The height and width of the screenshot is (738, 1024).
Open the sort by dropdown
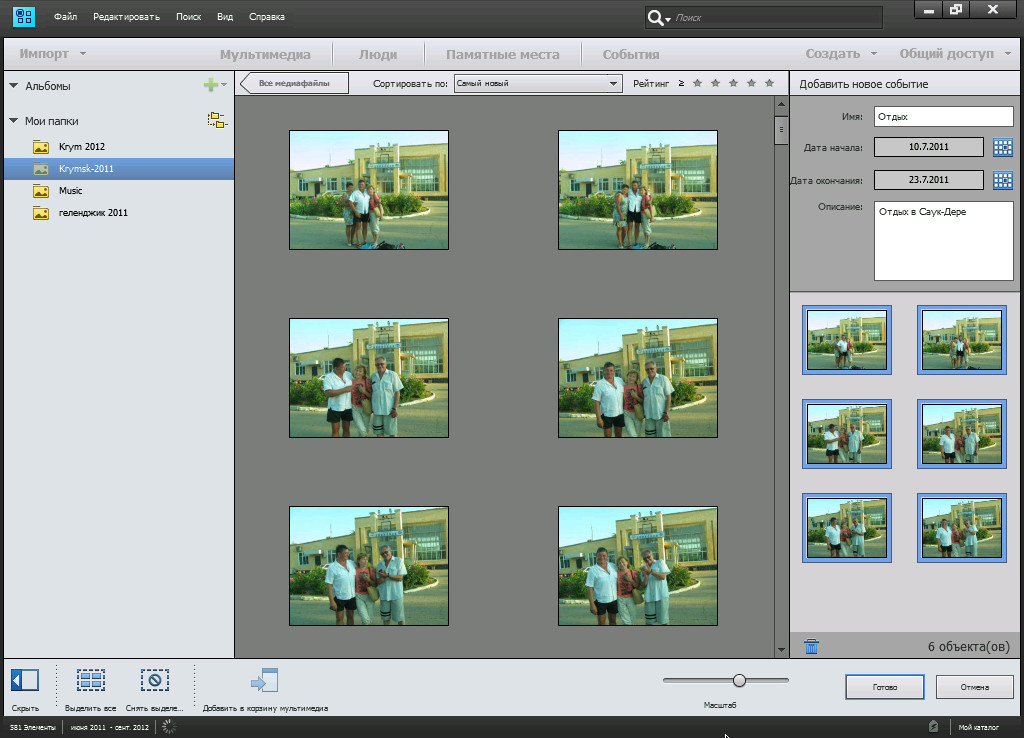(x=538, y=84)
